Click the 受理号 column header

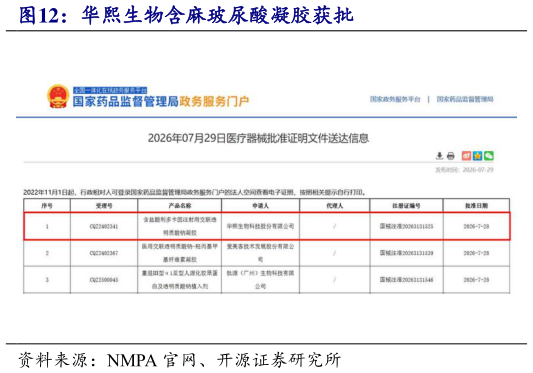tap(104, 206)
